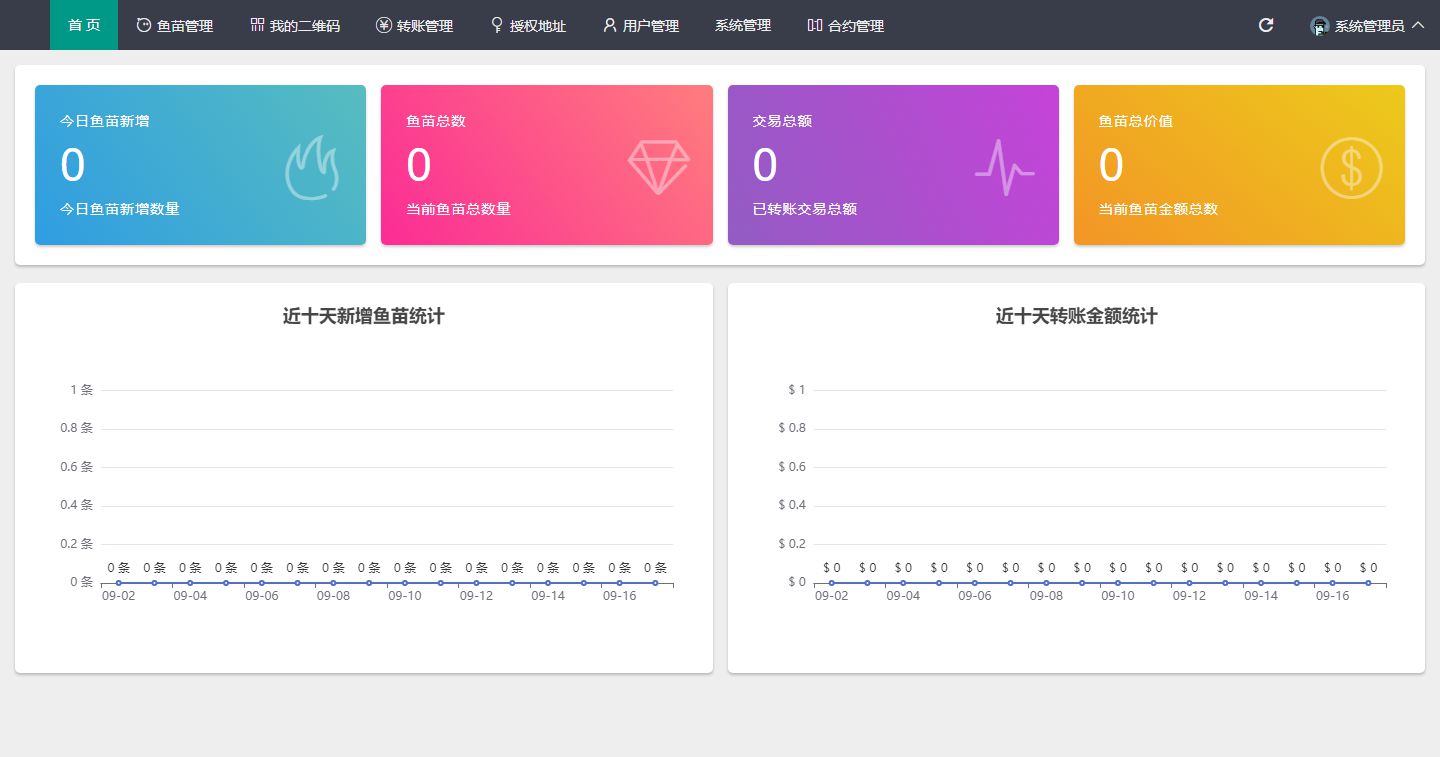Click the 今日鱼苗新增 statistics card
The height and width of the screenshot is (757, 1440).
click(200, 164)
